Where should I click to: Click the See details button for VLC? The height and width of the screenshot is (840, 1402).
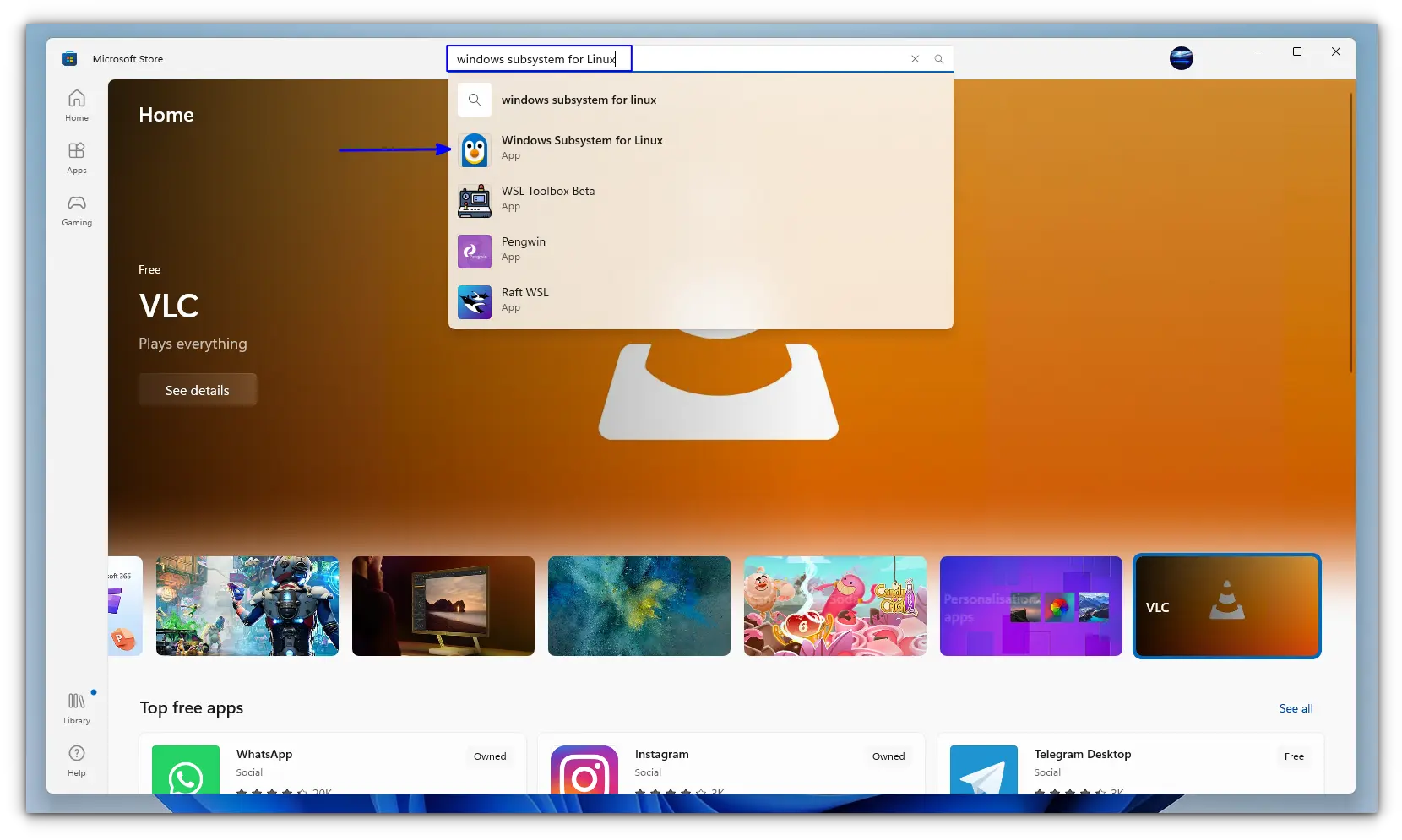pyautogui.click(x=198, y=390)
